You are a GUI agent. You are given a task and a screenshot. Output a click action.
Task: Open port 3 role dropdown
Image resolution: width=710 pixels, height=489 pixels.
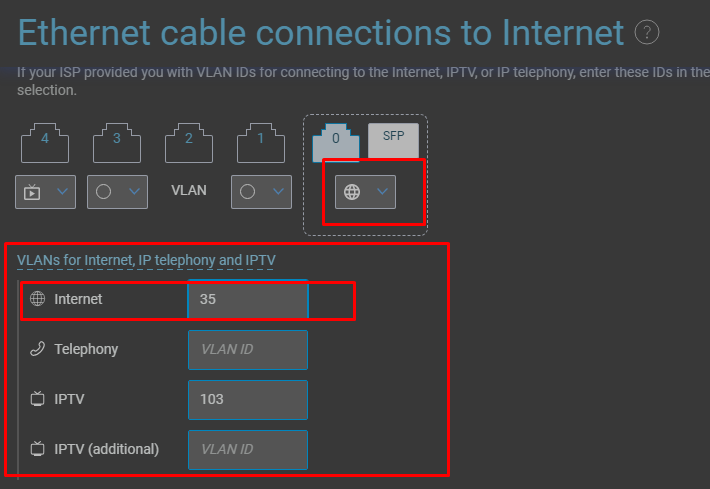pyautogui.click(x=117, y=192)
